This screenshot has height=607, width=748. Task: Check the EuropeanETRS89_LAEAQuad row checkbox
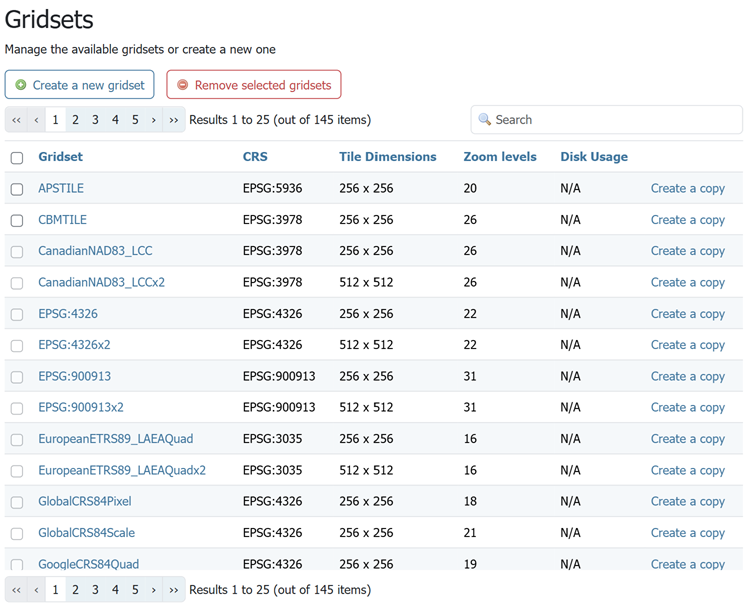tap(17, 440)
